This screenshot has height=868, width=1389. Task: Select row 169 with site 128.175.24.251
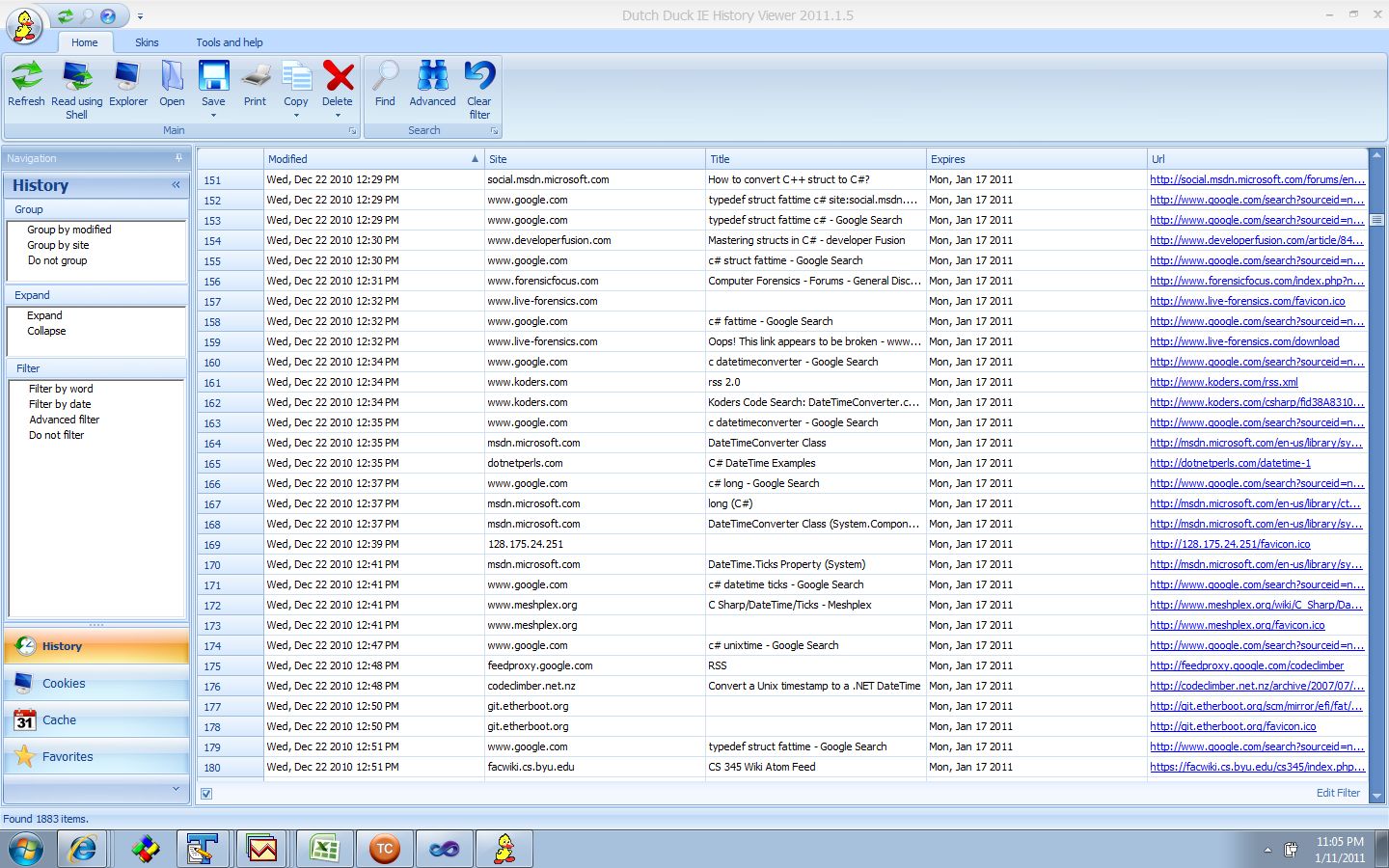coord(782,544)
